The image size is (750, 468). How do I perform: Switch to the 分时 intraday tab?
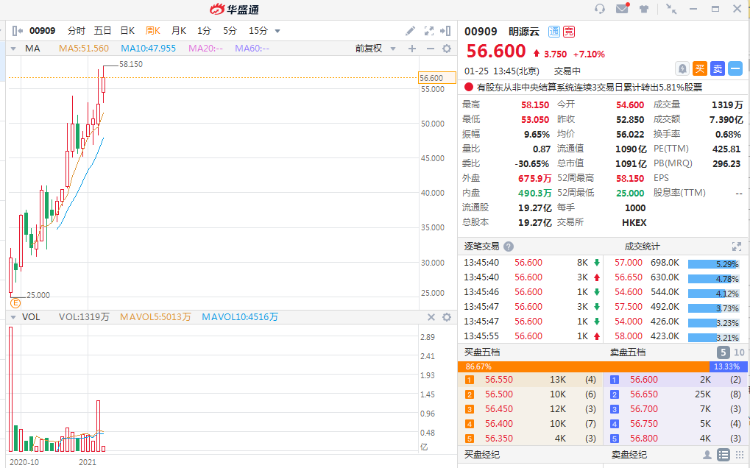[76, 31]
